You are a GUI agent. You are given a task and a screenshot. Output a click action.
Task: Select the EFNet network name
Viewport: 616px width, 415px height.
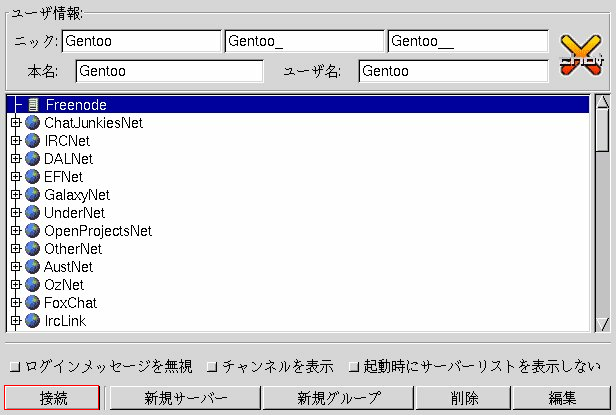click(63, 176)
